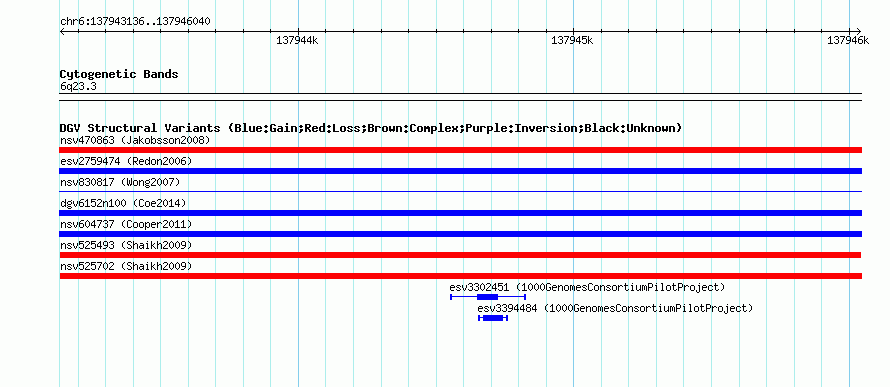Open label nsv525493 (Shaikh2009)
The width and height of the screenshot is (890, 387).
126,245
